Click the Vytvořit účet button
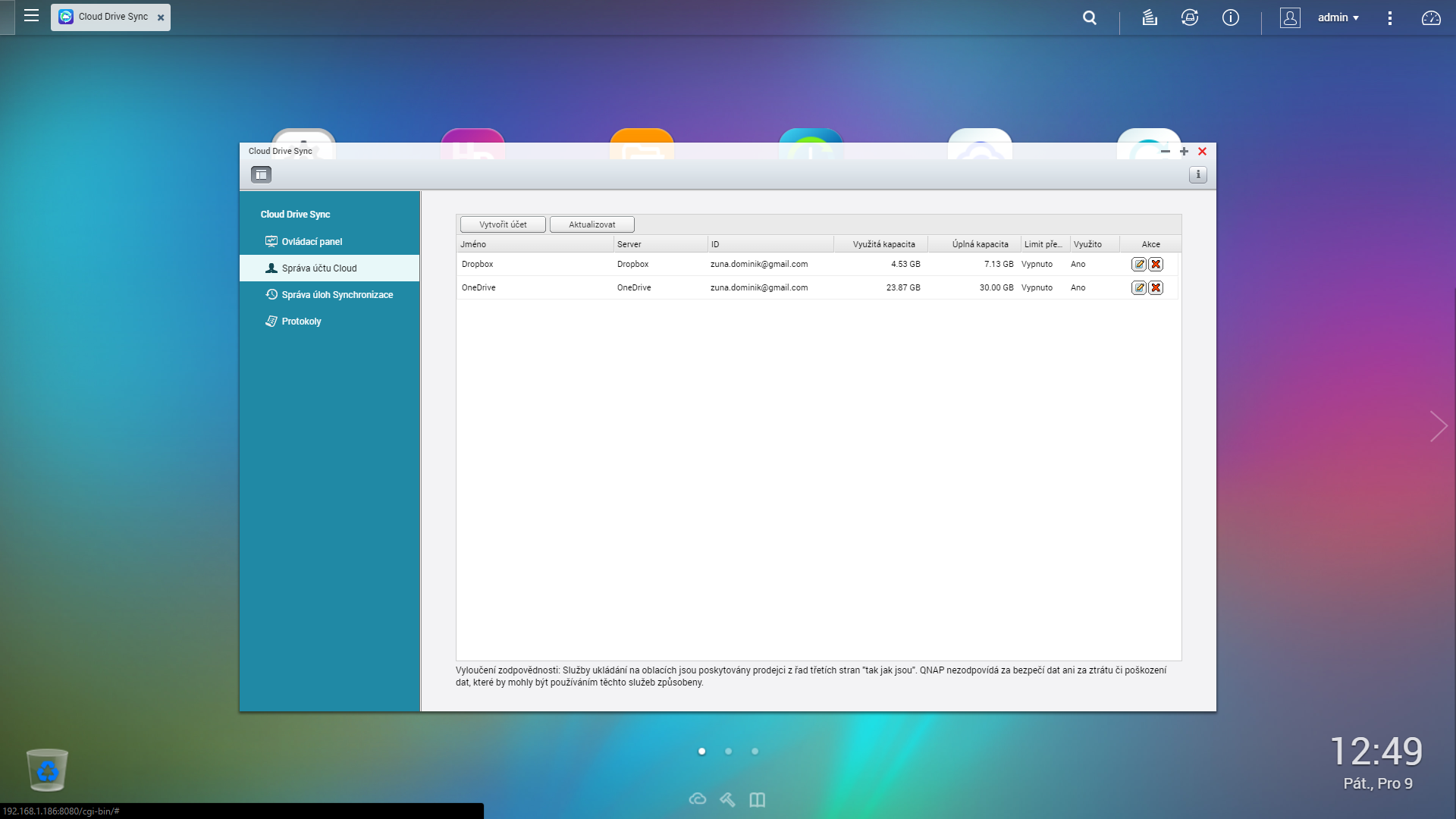The image size is (1456, 819). coord(503,224)
